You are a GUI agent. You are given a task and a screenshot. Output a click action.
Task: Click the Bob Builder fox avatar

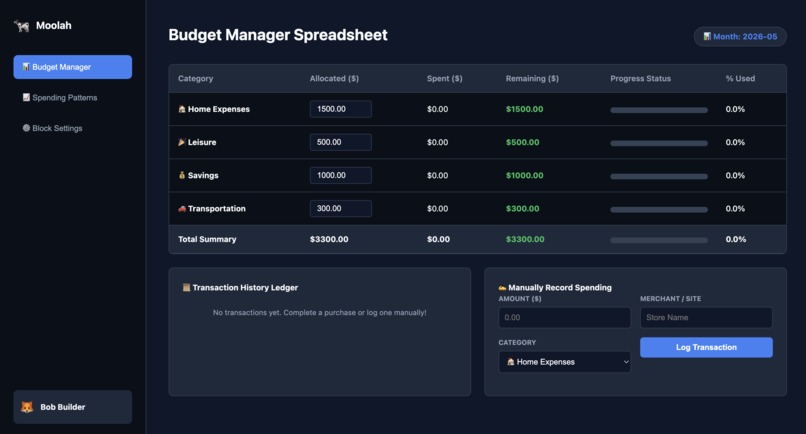pyautogui.click(x=27, y=407)
